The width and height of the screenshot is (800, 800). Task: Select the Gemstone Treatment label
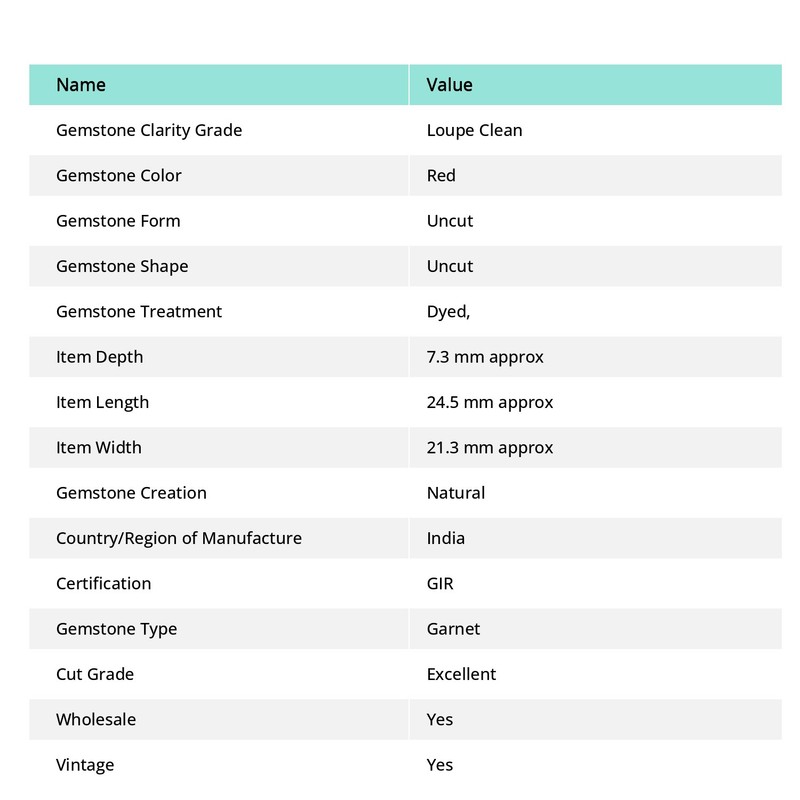139,312
